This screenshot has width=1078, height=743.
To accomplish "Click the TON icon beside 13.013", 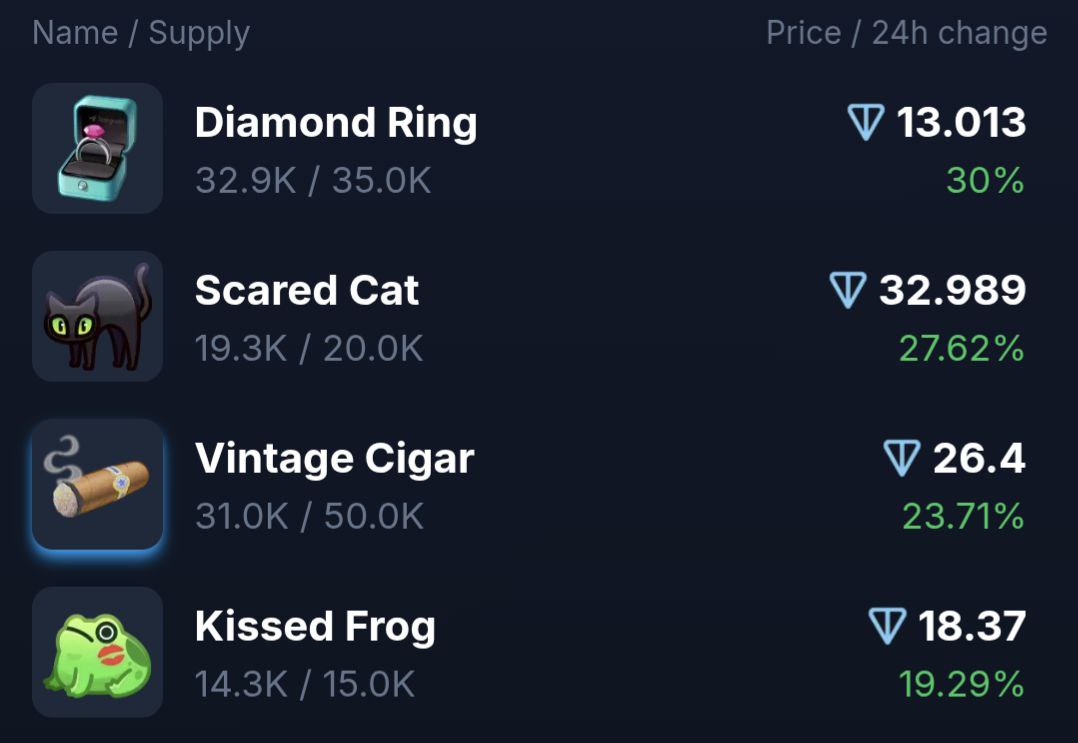I will (866, 122).
